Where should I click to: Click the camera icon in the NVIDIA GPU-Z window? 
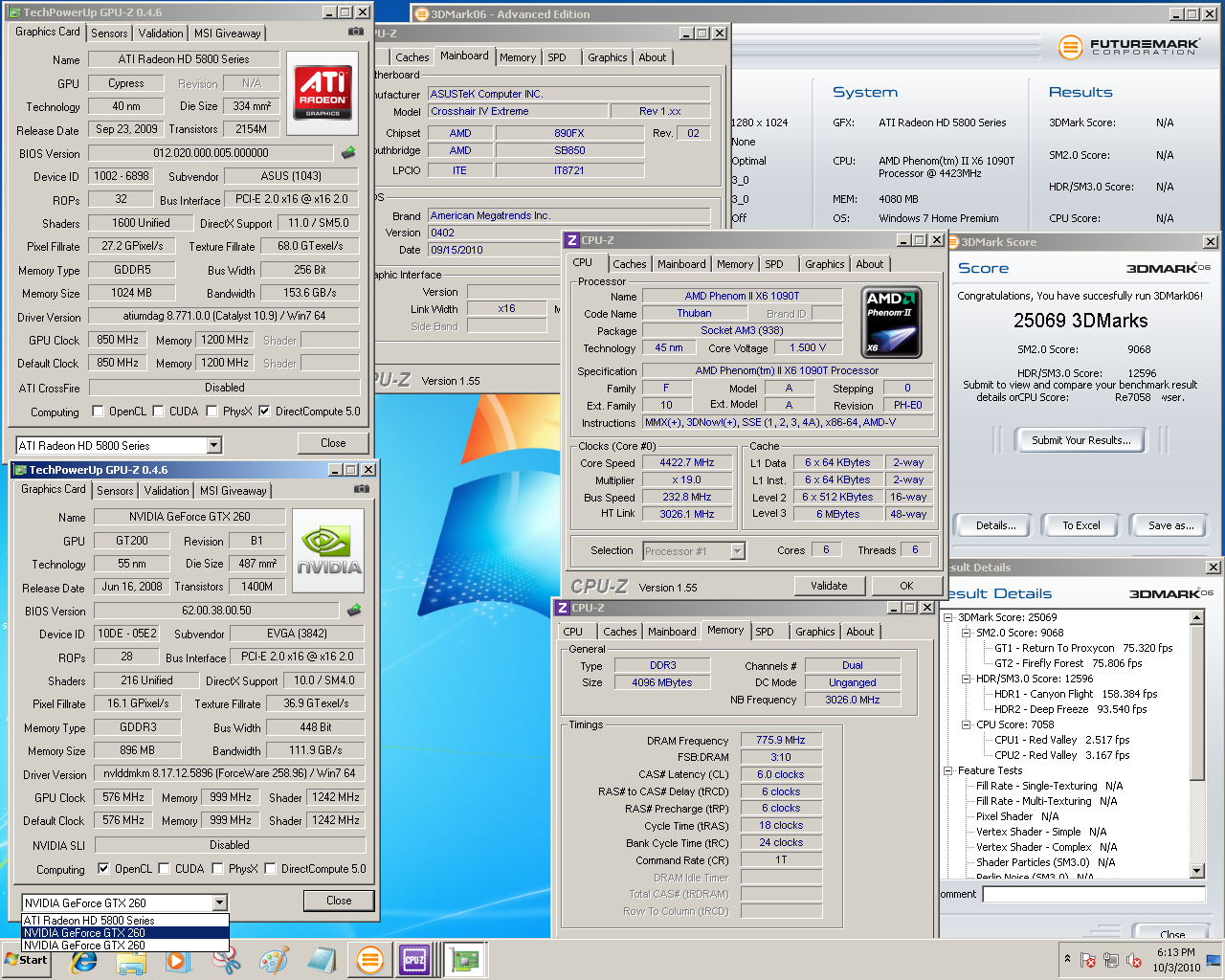362,489
